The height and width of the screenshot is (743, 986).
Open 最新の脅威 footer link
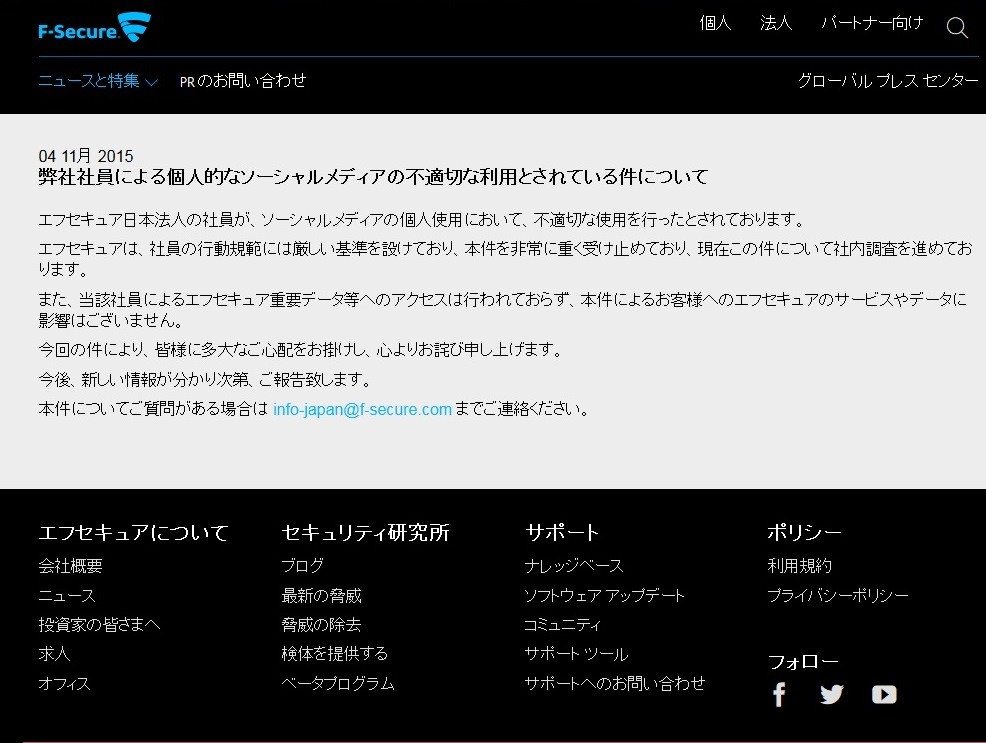coord(321,595)
